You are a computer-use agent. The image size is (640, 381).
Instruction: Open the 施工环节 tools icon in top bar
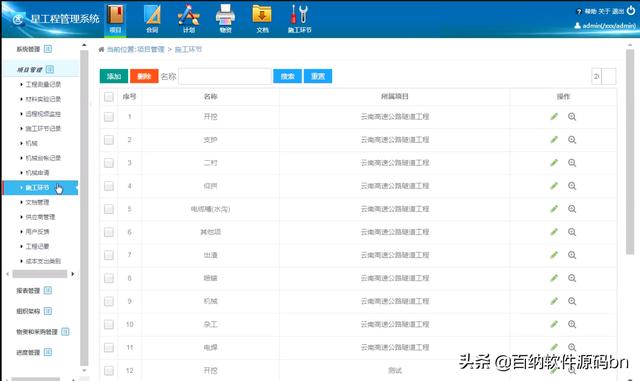[x=300, y=18]
